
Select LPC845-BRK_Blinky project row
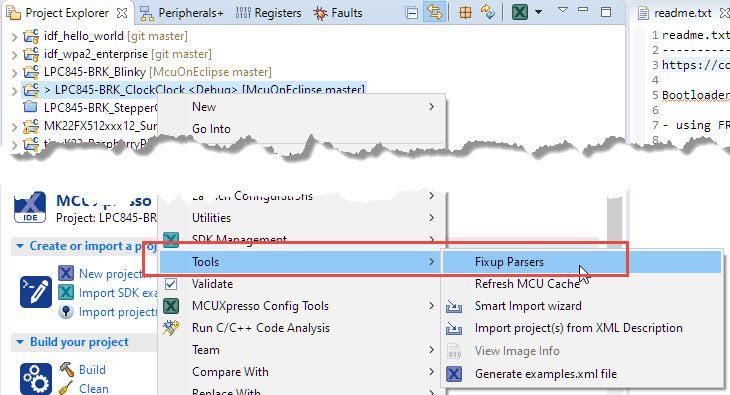[157, 72]
